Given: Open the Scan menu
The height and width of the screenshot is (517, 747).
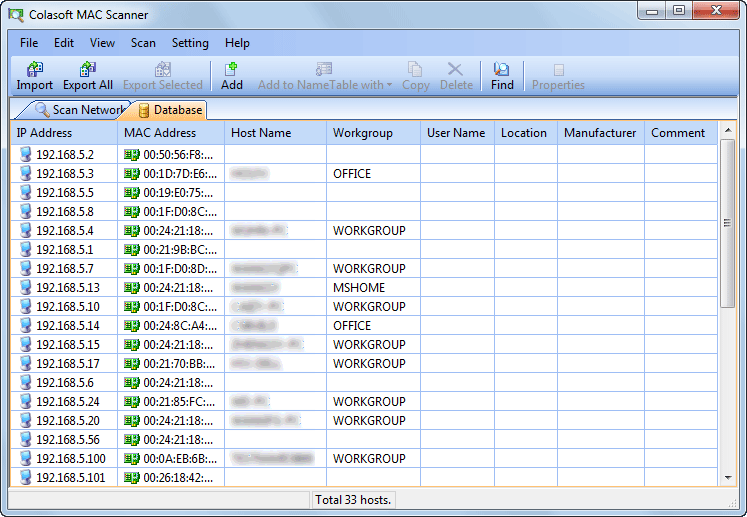Looking at the screenshot, I should (x=143, y=43).
